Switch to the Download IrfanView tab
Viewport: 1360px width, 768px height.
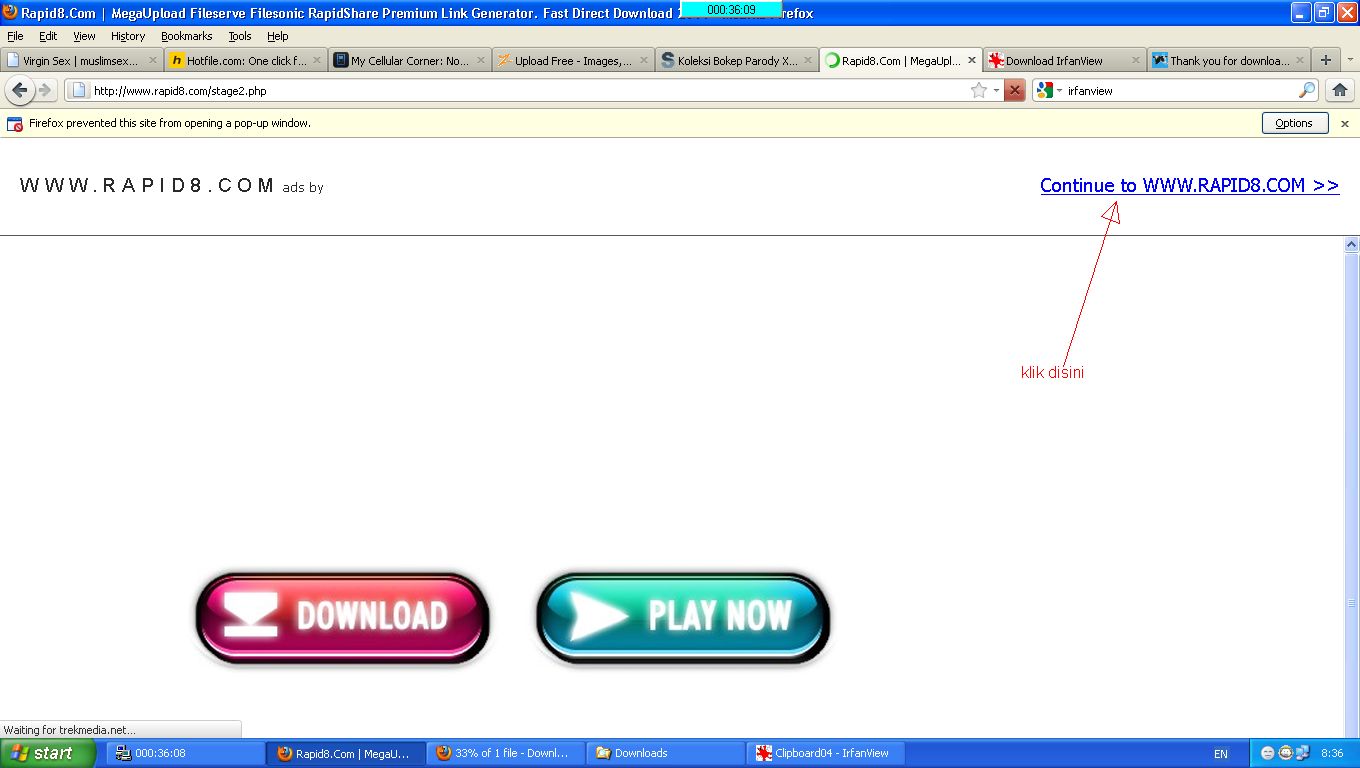tap(1064, 60)
